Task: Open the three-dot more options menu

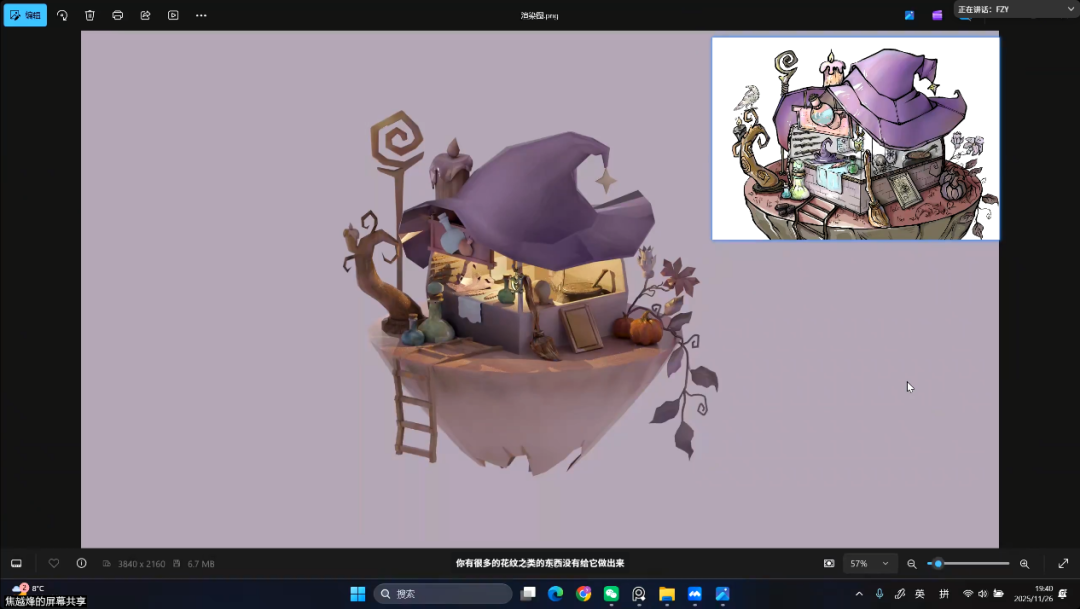Action: (201, 15)
